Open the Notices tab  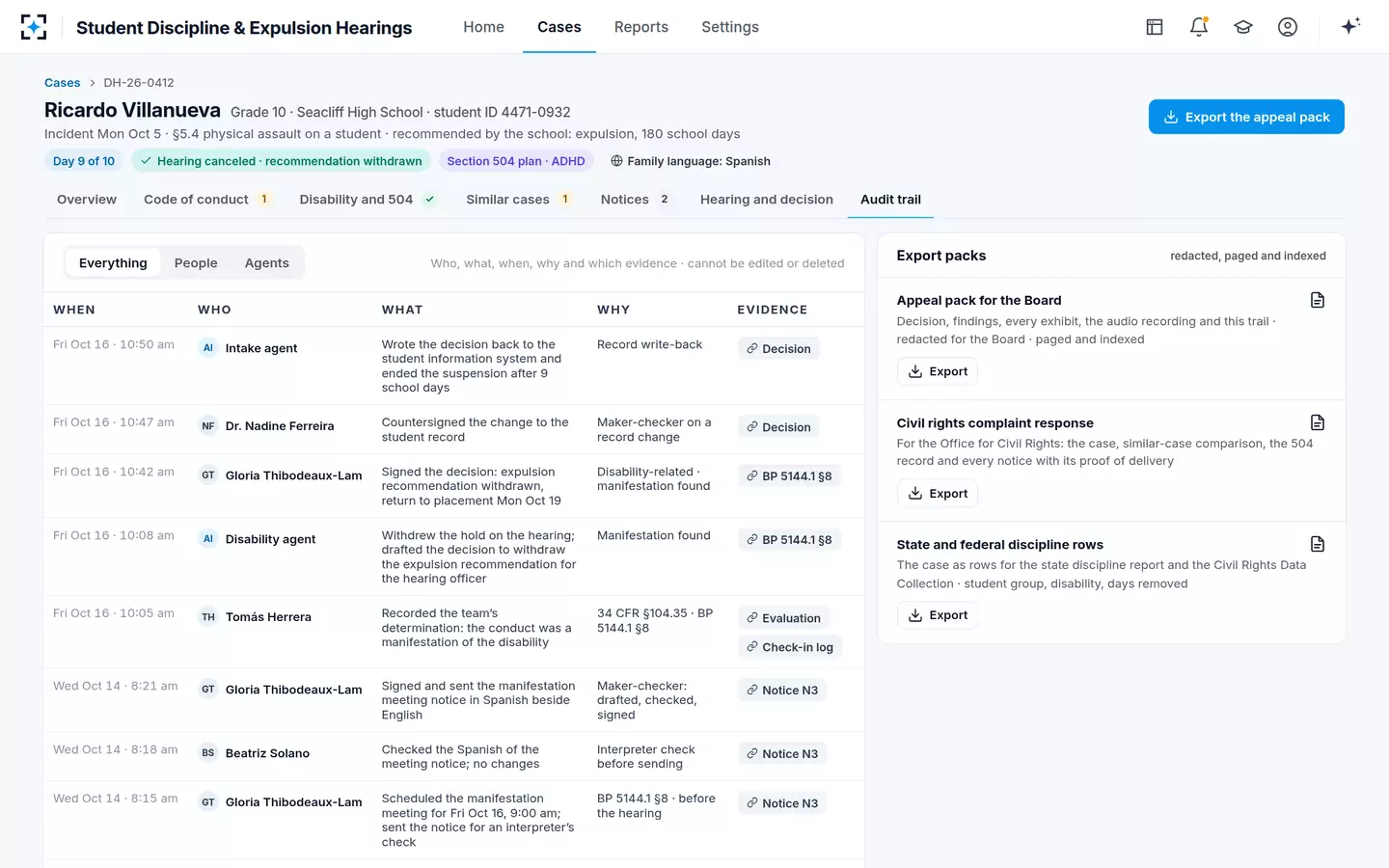click(636, 200)
